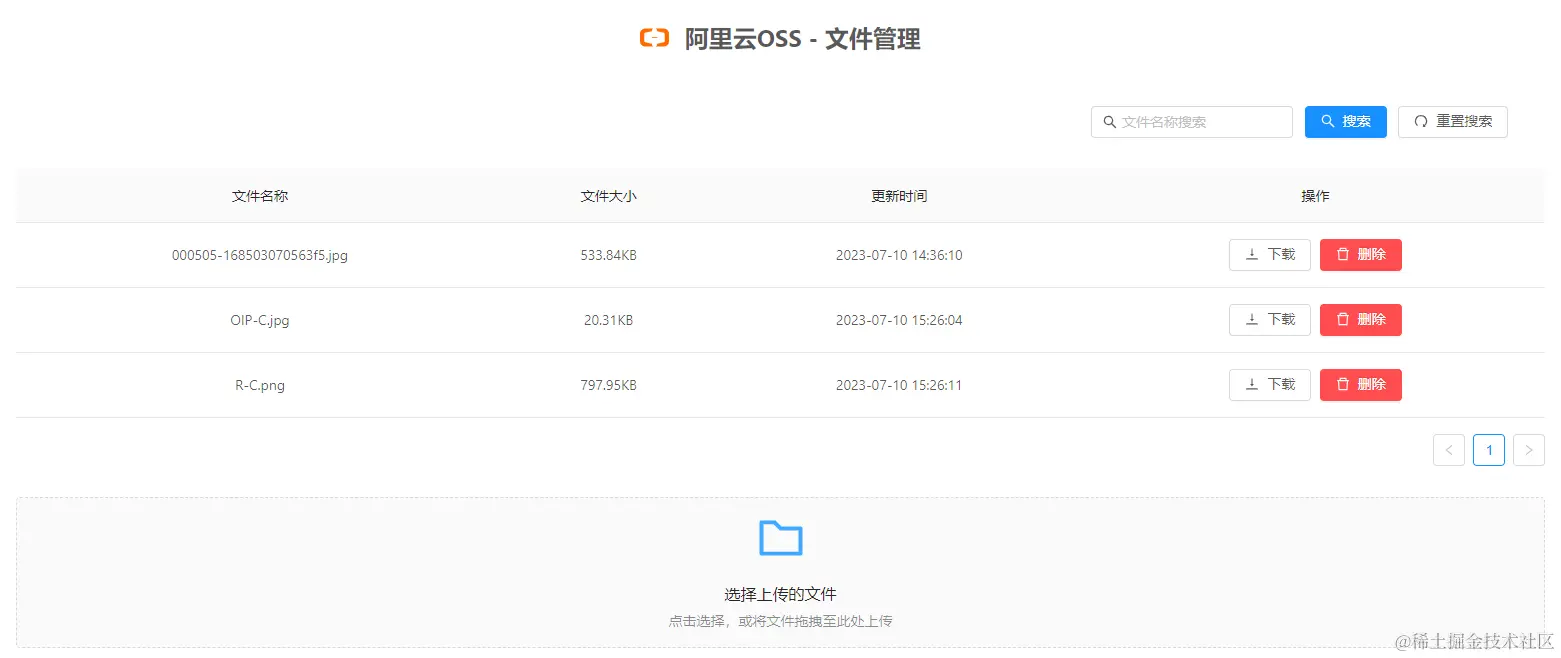
Task: Click size value 20.31KB
Action: click(608, 320)
